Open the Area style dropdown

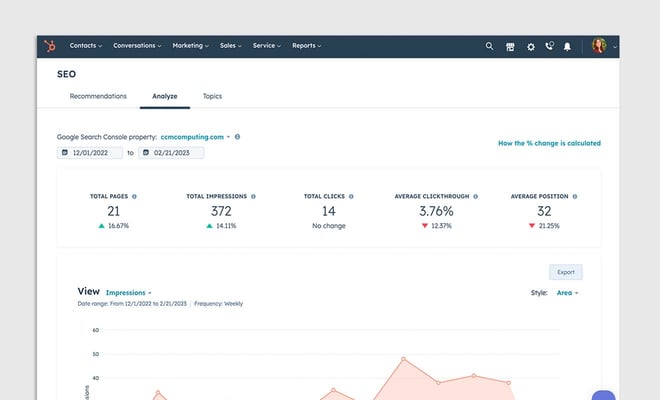pyautogui.click(x=567, y=293)
